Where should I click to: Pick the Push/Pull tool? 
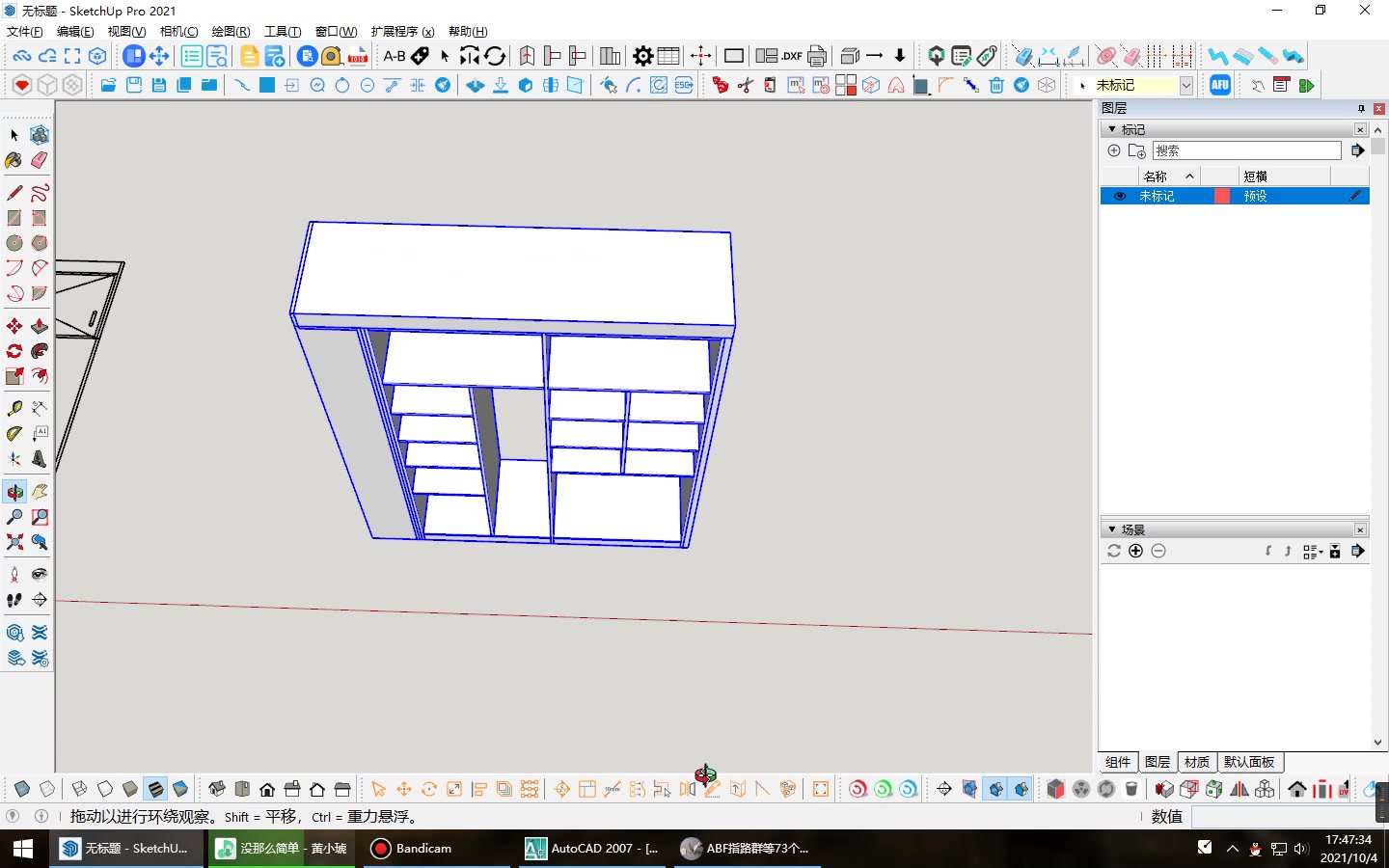coord(40,326)
